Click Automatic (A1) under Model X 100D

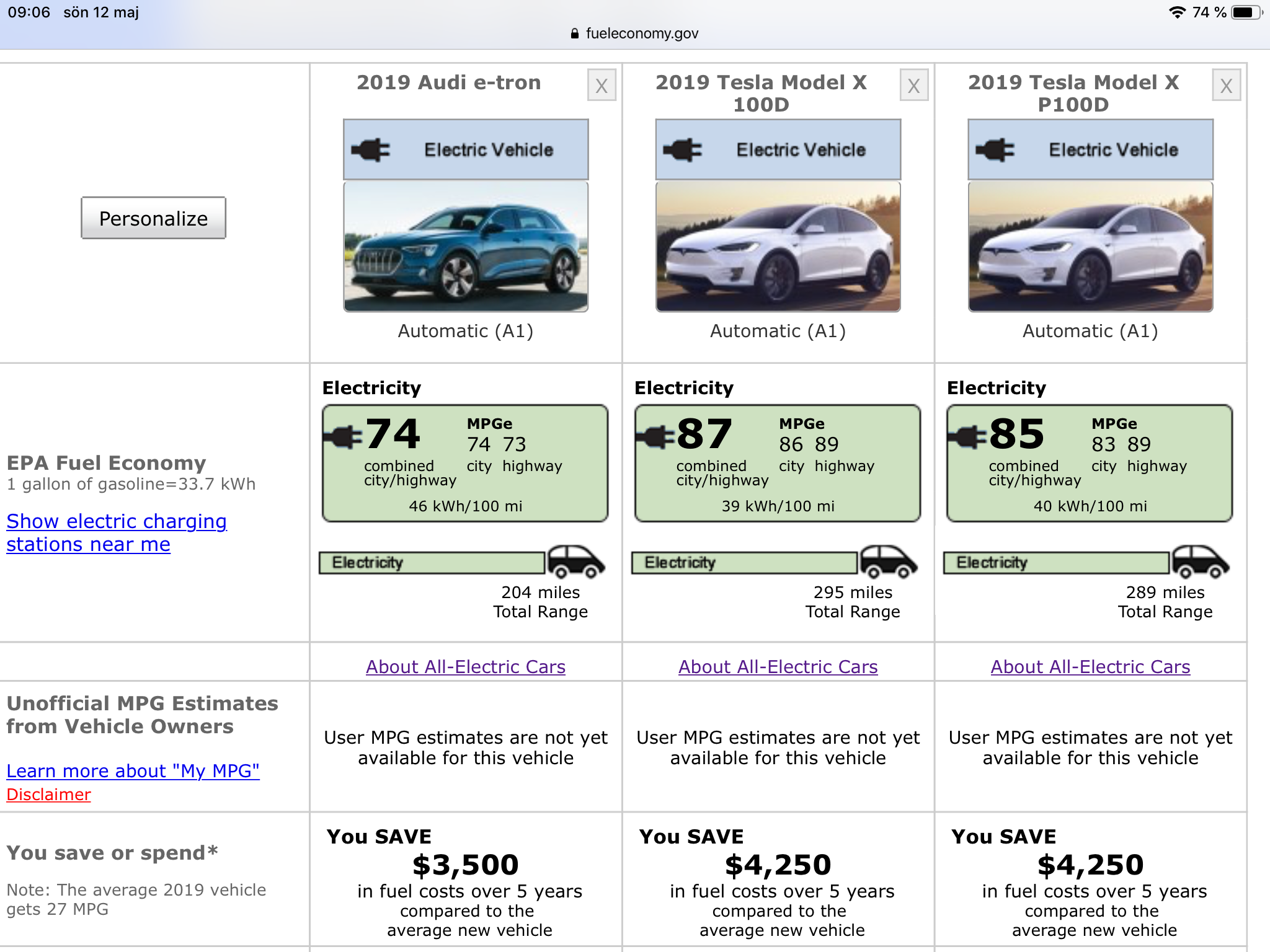point(778,331)
